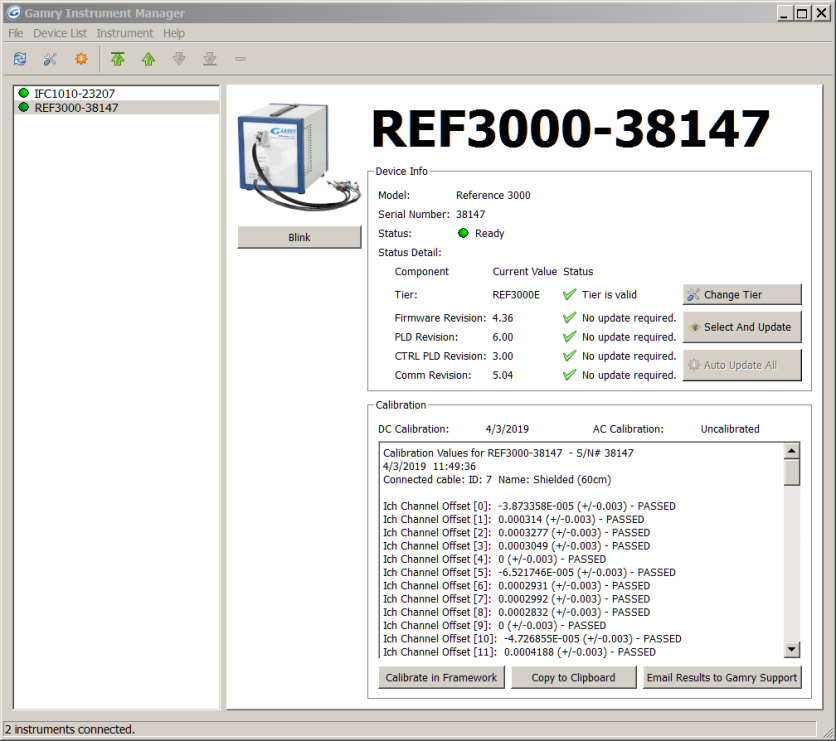Click the green check beside Tier is valid
This screenshot has width=836, height=741.
click(569, 294)
